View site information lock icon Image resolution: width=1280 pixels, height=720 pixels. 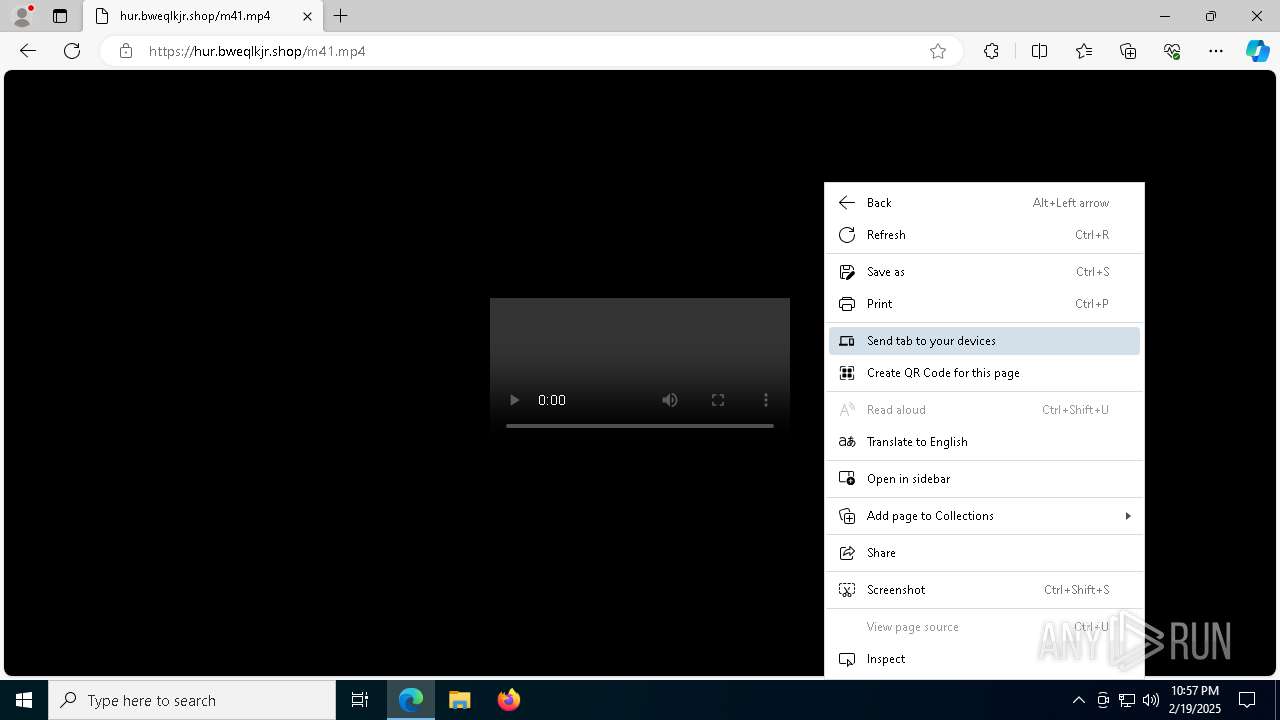[126, 51]
